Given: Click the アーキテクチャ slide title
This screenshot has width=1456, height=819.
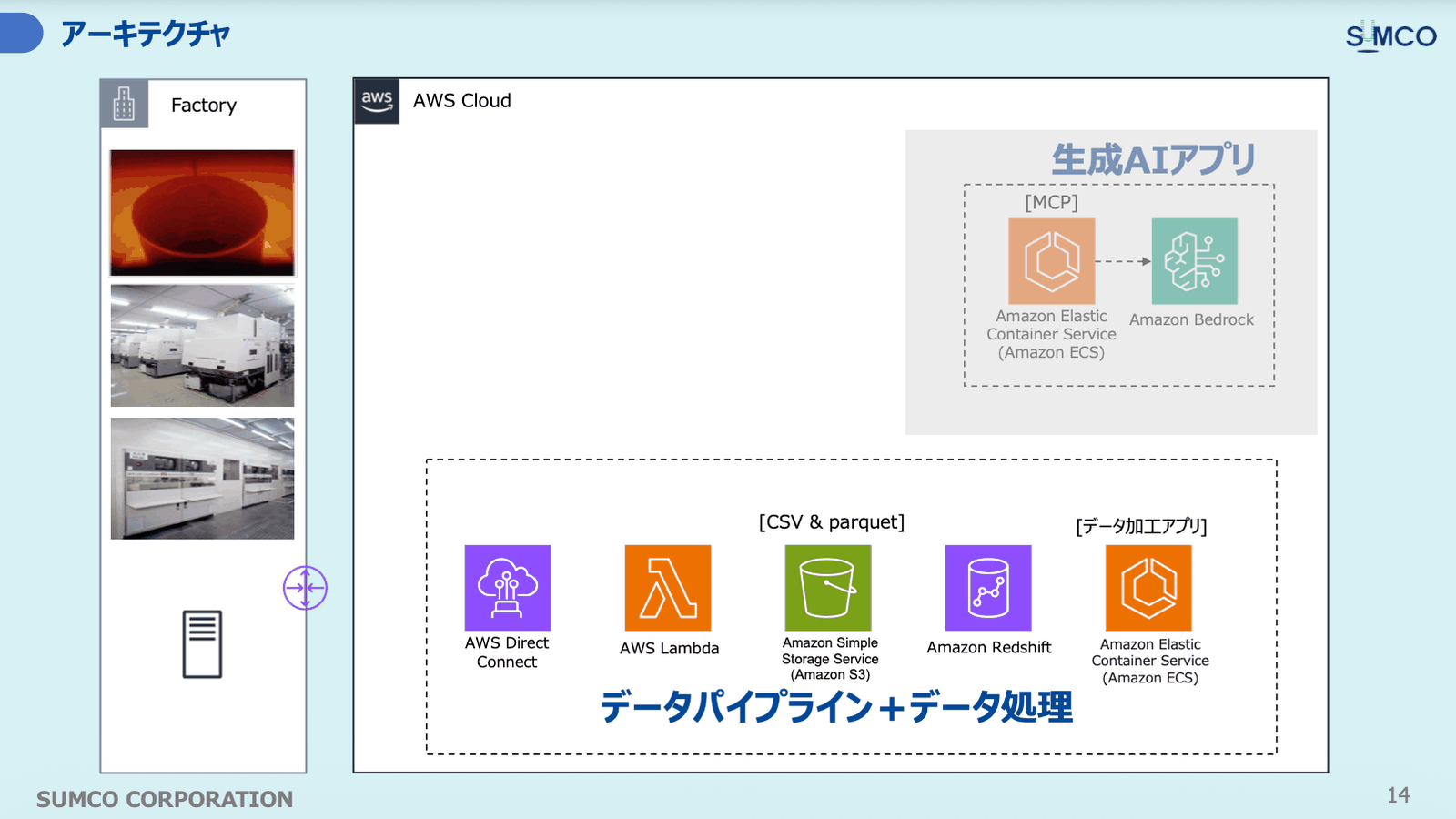Looking at the screenshot, I should [146, 35].
